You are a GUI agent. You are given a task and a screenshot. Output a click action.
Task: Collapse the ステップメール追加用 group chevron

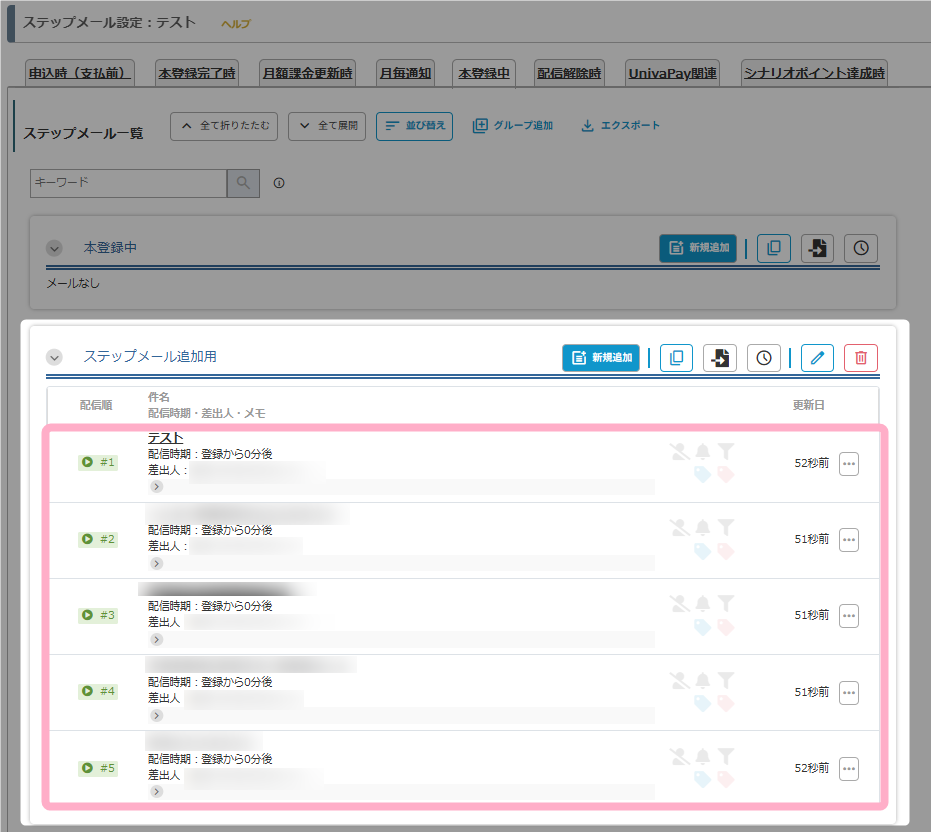55,357
